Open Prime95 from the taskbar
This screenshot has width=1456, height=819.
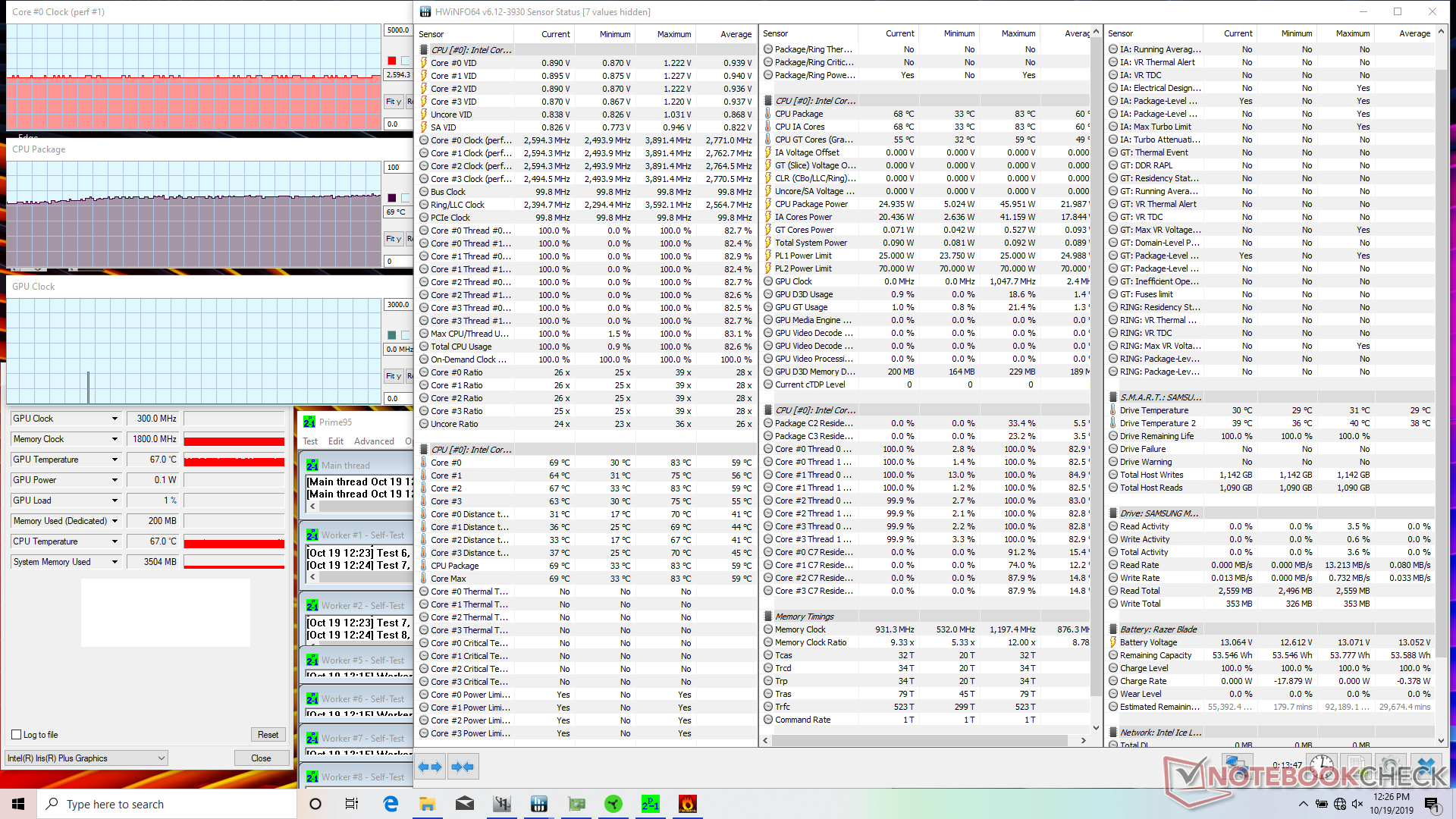650,804
